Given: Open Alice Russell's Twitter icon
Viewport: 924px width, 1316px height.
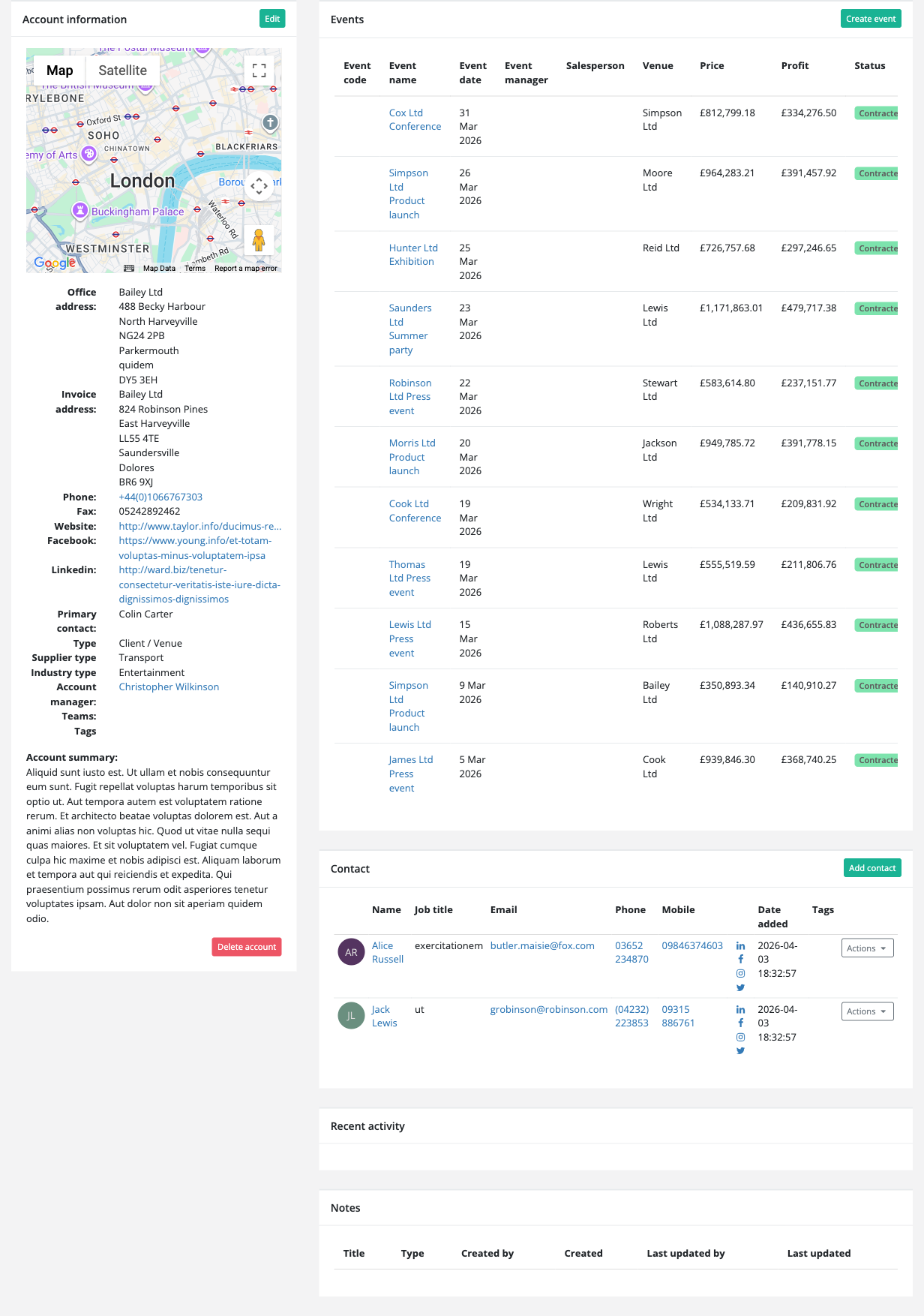Looking at the screenshot, I should tap(740, 987).
